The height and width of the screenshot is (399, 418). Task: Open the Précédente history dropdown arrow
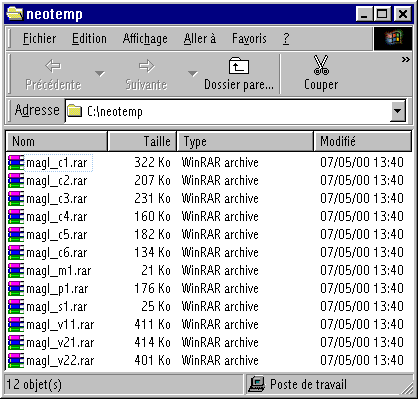pos(100,74)
